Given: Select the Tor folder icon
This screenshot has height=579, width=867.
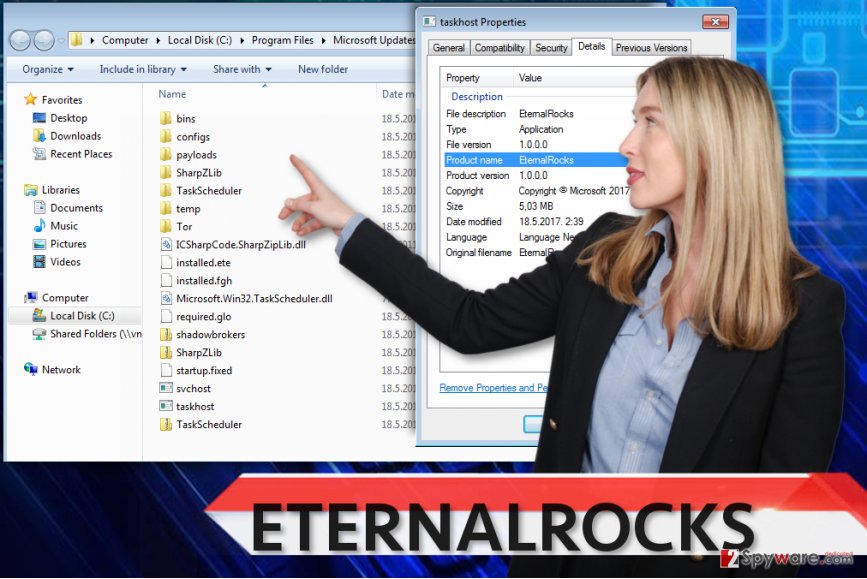Looking at the screenshot, I should (165, 226).
